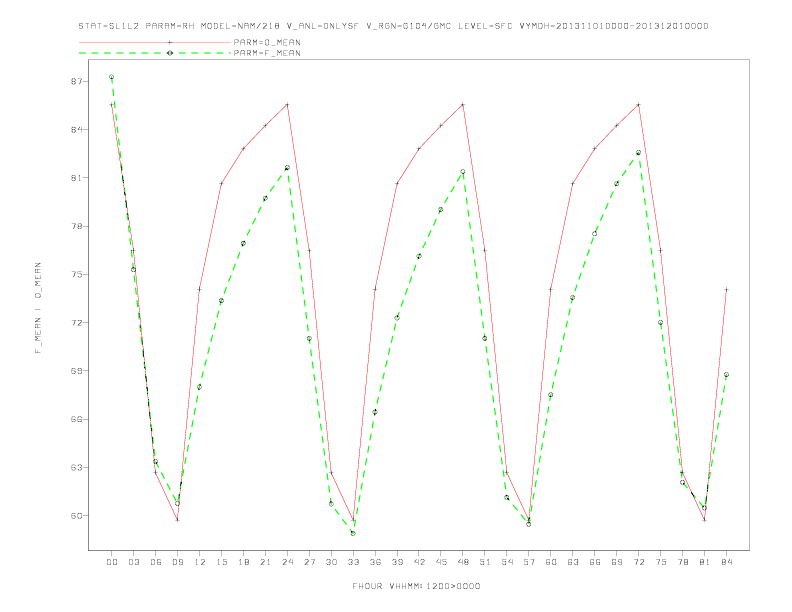
Task: Click the O_MEAN peak marker at hour 72
Action: coord(638,105)
